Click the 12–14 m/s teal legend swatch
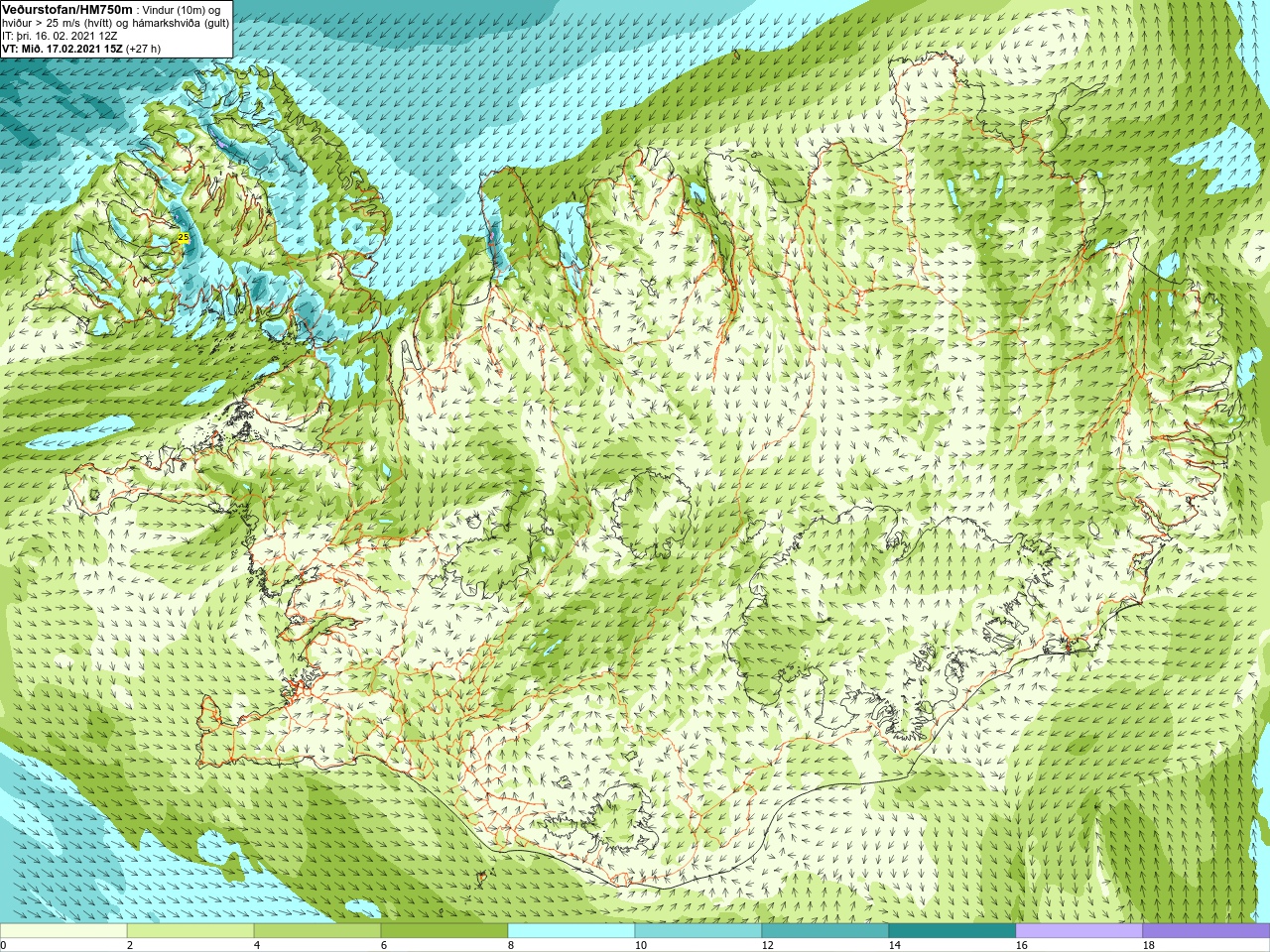The image size is (1270, 952). click(825, 931)
